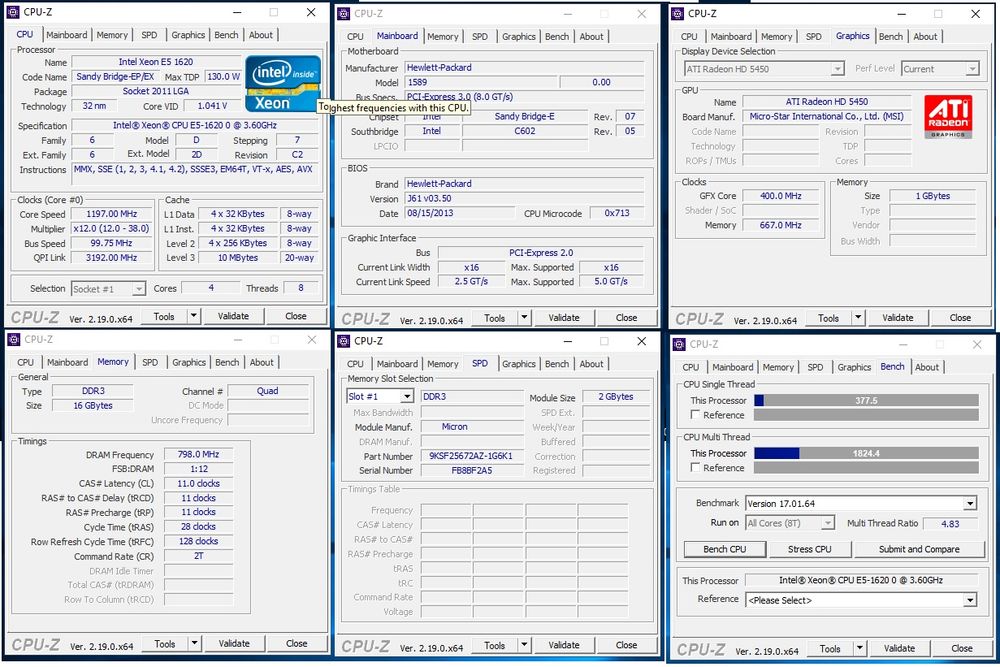
Task: Click Graphics Memory clock value 667.0 MHz
Action: click(781, 225)
